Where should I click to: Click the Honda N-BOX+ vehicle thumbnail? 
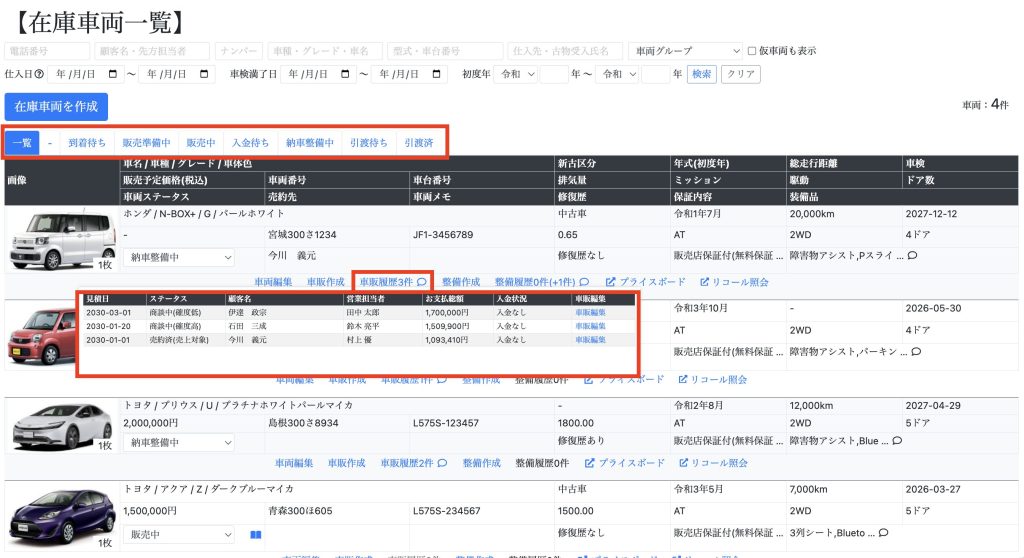(59, 235)
